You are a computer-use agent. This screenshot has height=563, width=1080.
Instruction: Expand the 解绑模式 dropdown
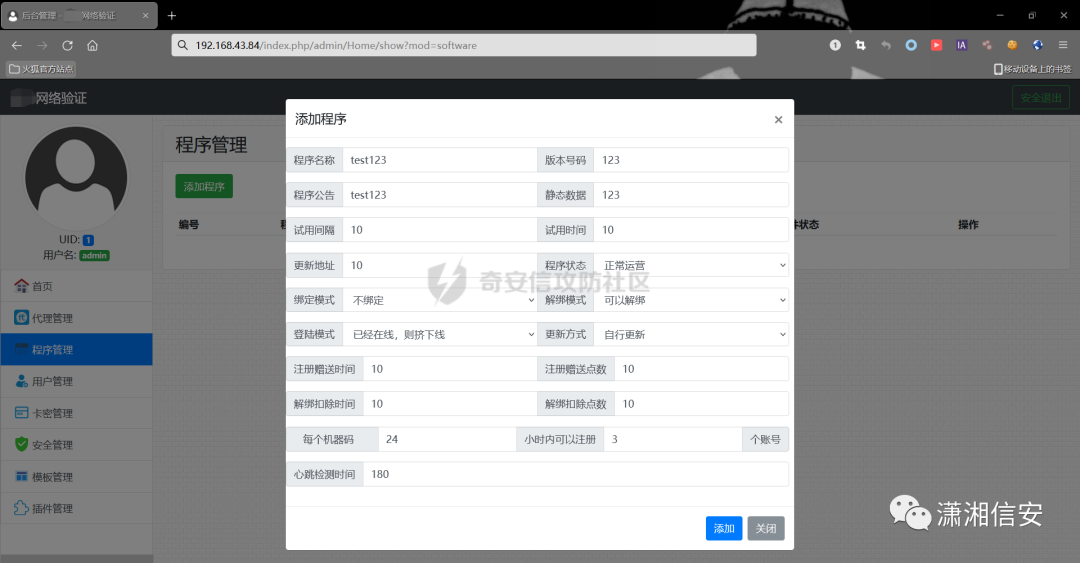click(691, 300)
